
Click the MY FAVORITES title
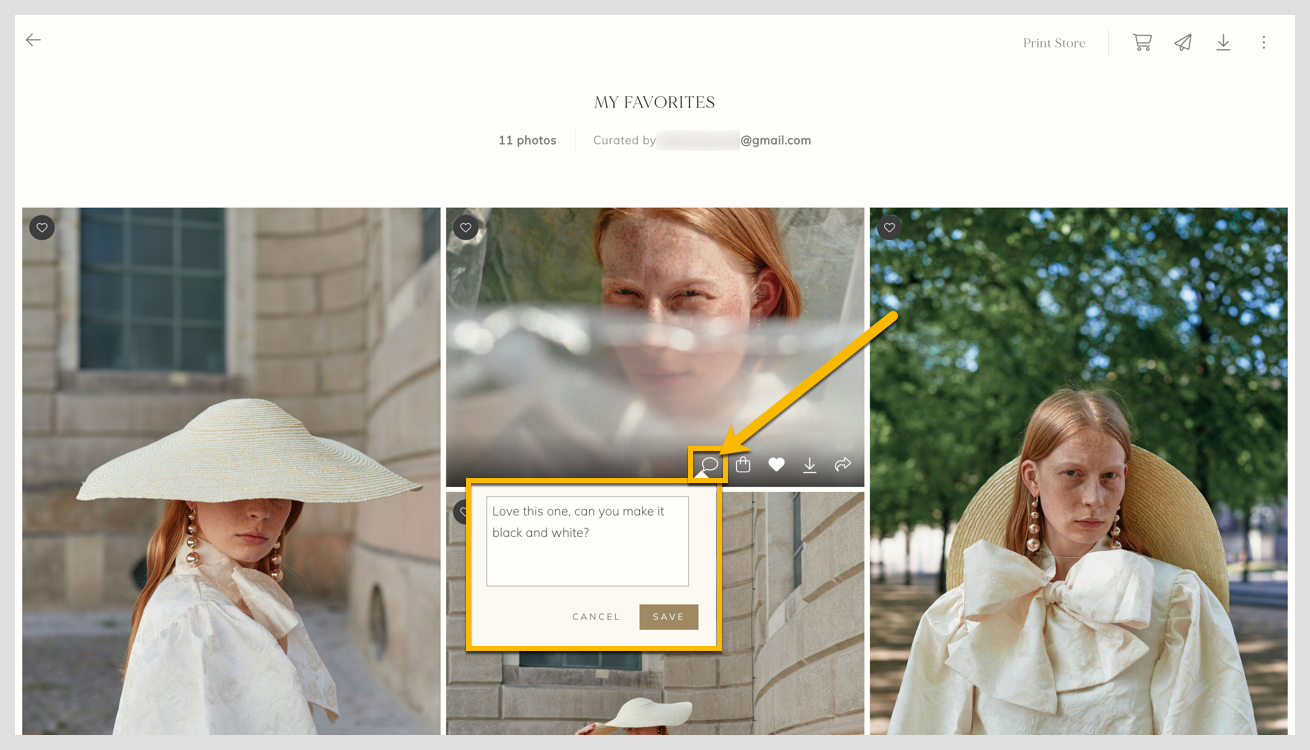[x=655, y=102]
